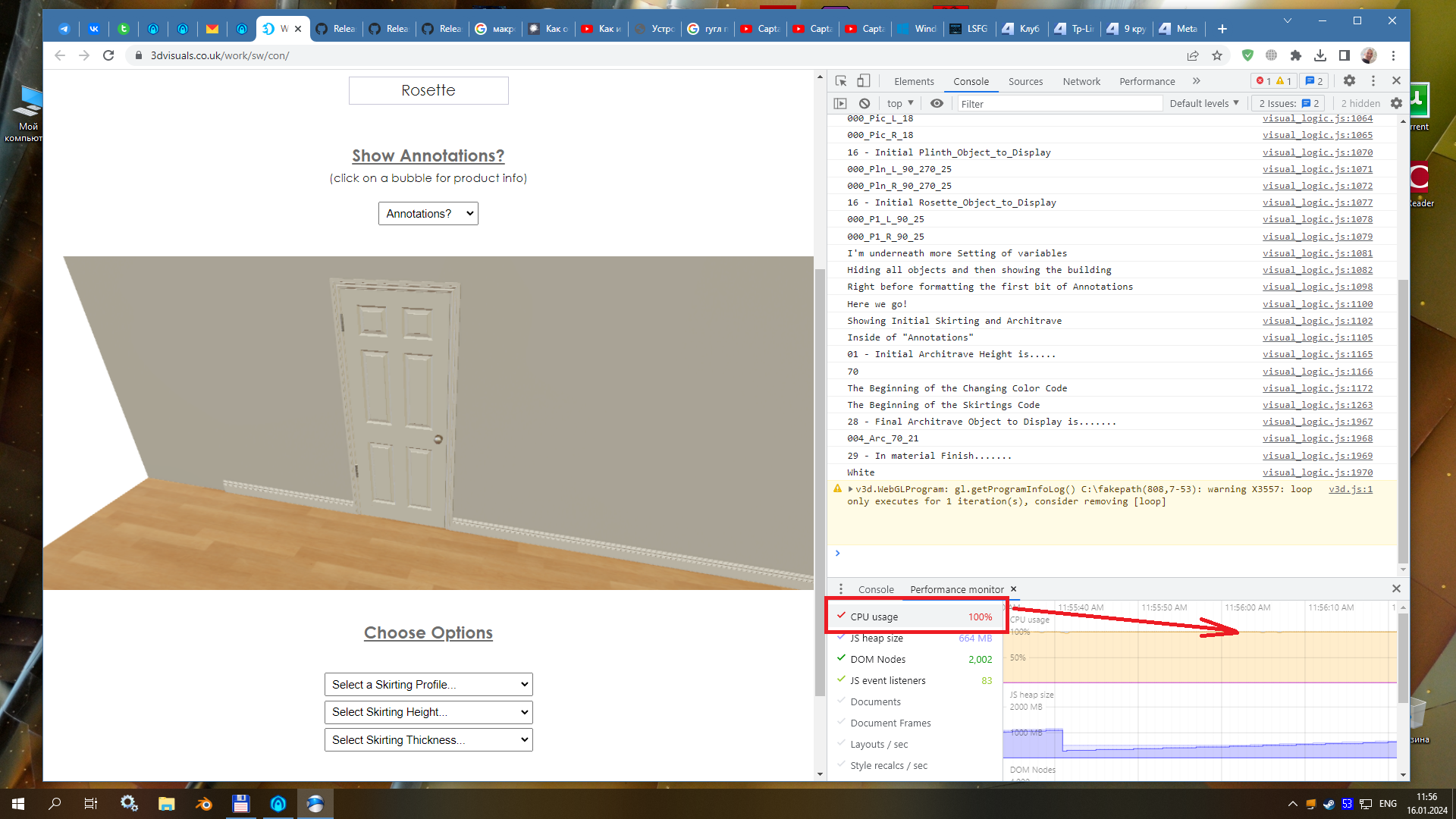Screen dimensions: 1456x819
Task: Open console settings gear
Action: [1396, 103]
